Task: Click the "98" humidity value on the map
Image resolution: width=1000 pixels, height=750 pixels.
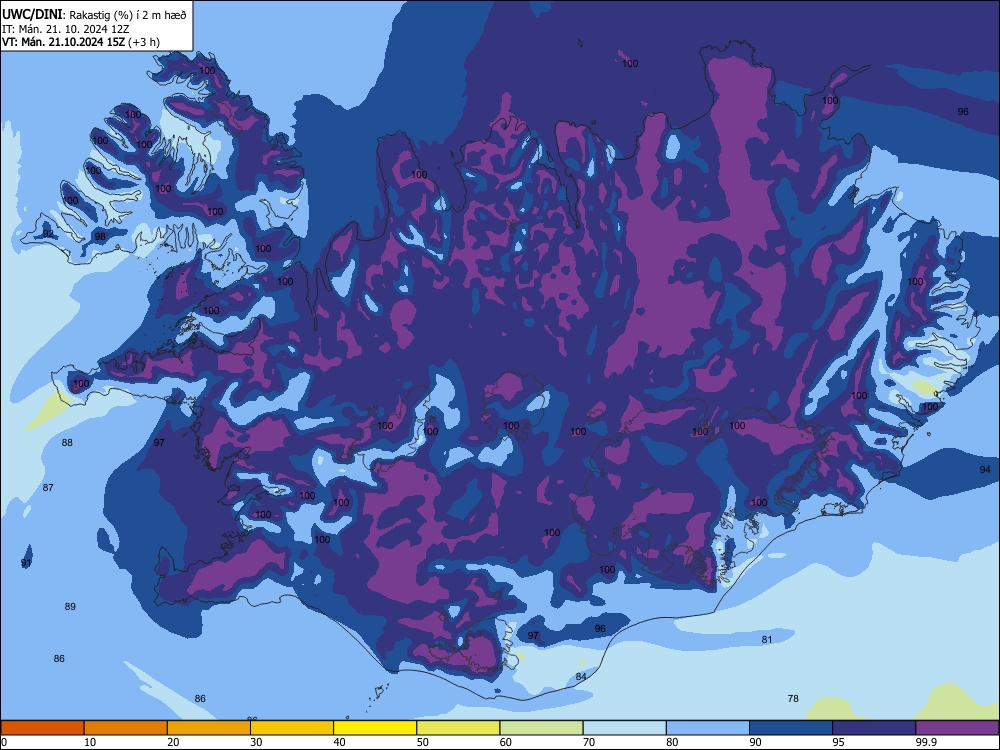Action: click(100, 237)
